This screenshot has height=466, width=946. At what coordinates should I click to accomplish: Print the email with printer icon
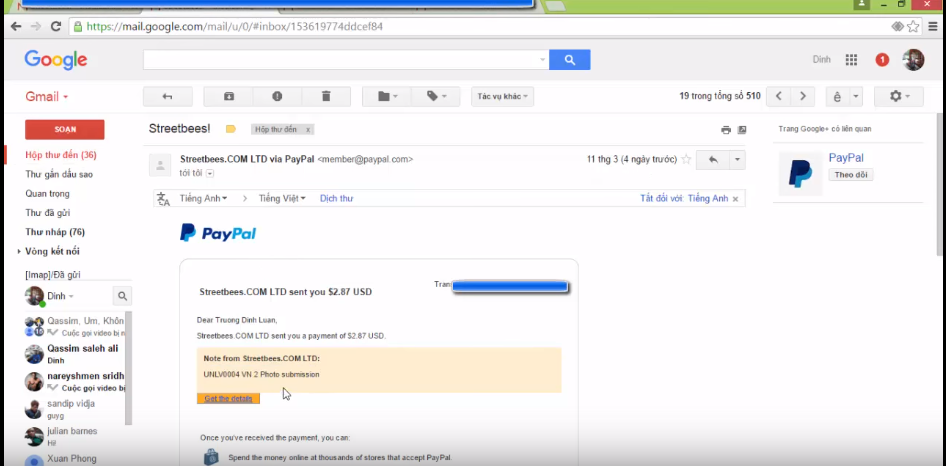point(726,130)
